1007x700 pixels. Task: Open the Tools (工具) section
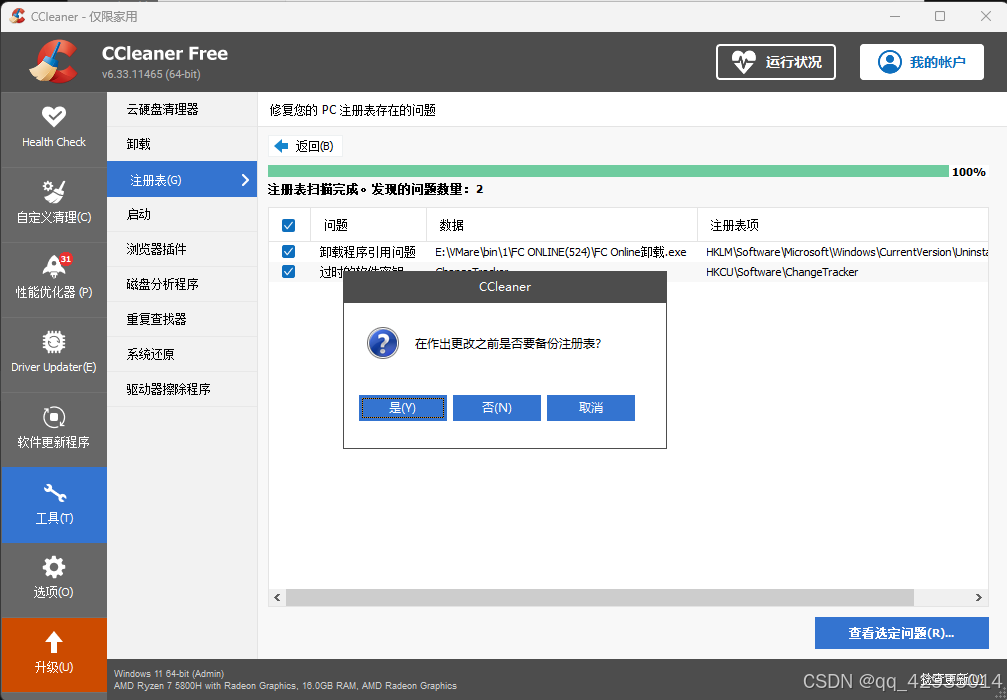coord(54,505)
